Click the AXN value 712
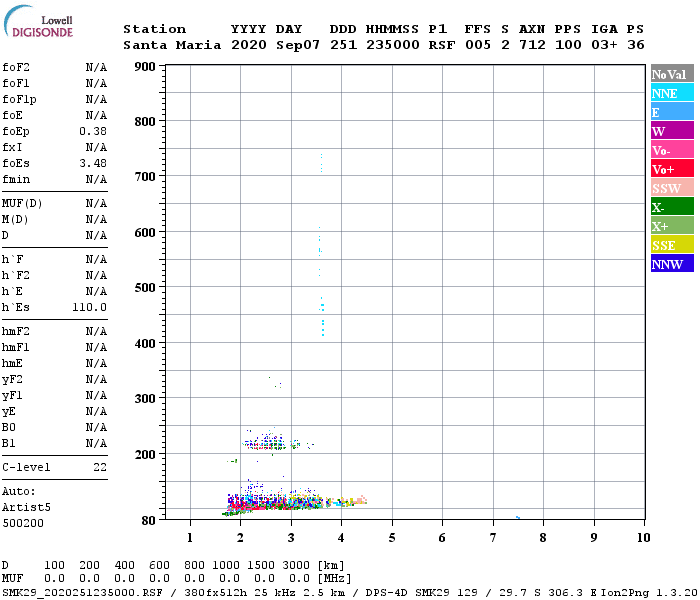This screenshot has height=600, width=700. point(532,45)
